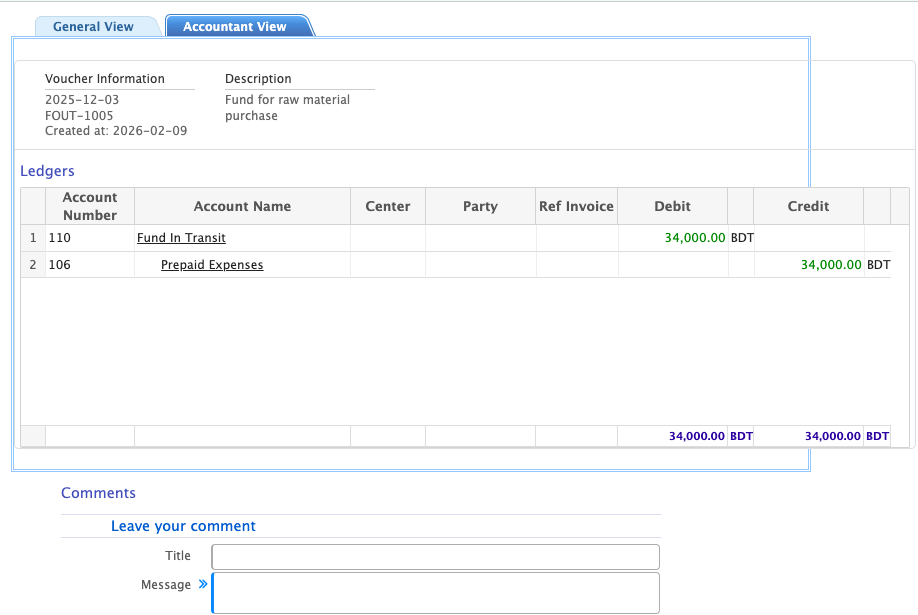
Task: Select ledger row number 2
Action: [33, 265]
